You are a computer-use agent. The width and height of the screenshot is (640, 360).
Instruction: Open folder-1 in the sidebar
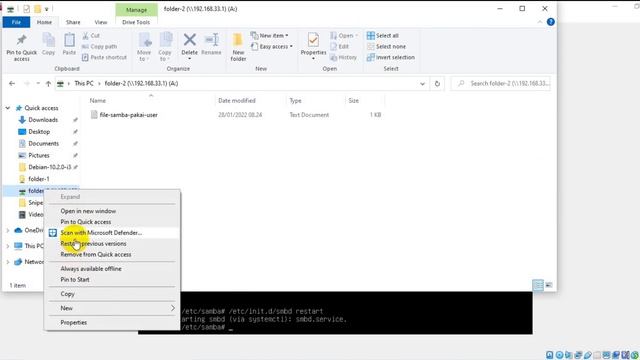(39, 179)
